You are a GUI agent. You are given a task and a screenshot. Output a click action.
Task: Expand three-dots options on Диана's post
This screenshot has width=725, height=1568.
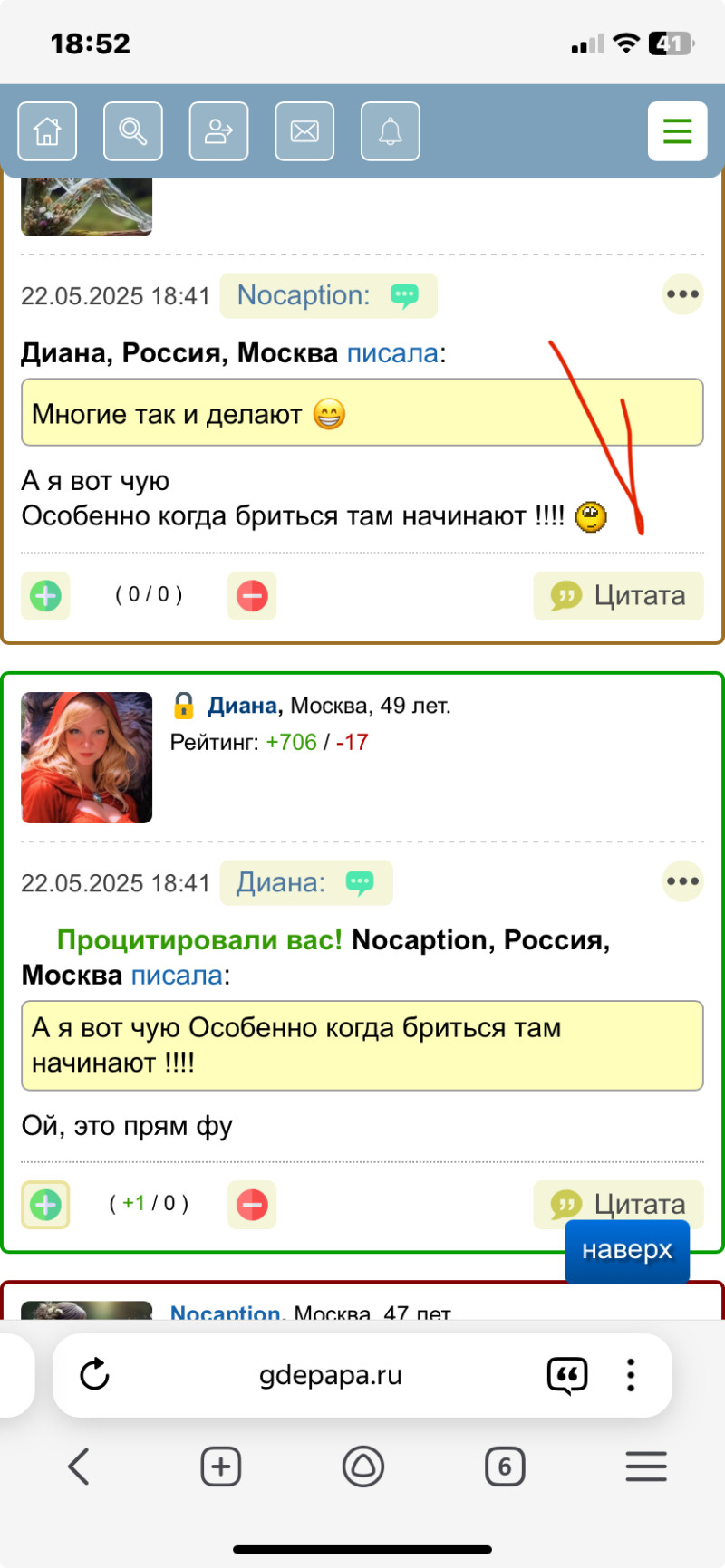682,881
